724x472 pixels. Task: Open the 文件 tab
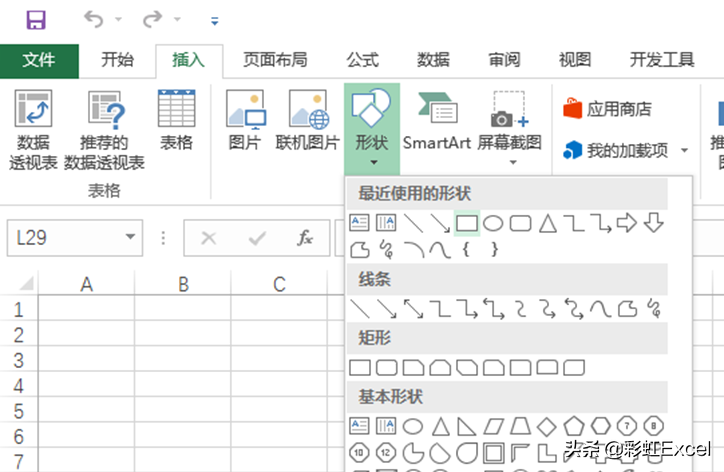[x=39, y=61]
